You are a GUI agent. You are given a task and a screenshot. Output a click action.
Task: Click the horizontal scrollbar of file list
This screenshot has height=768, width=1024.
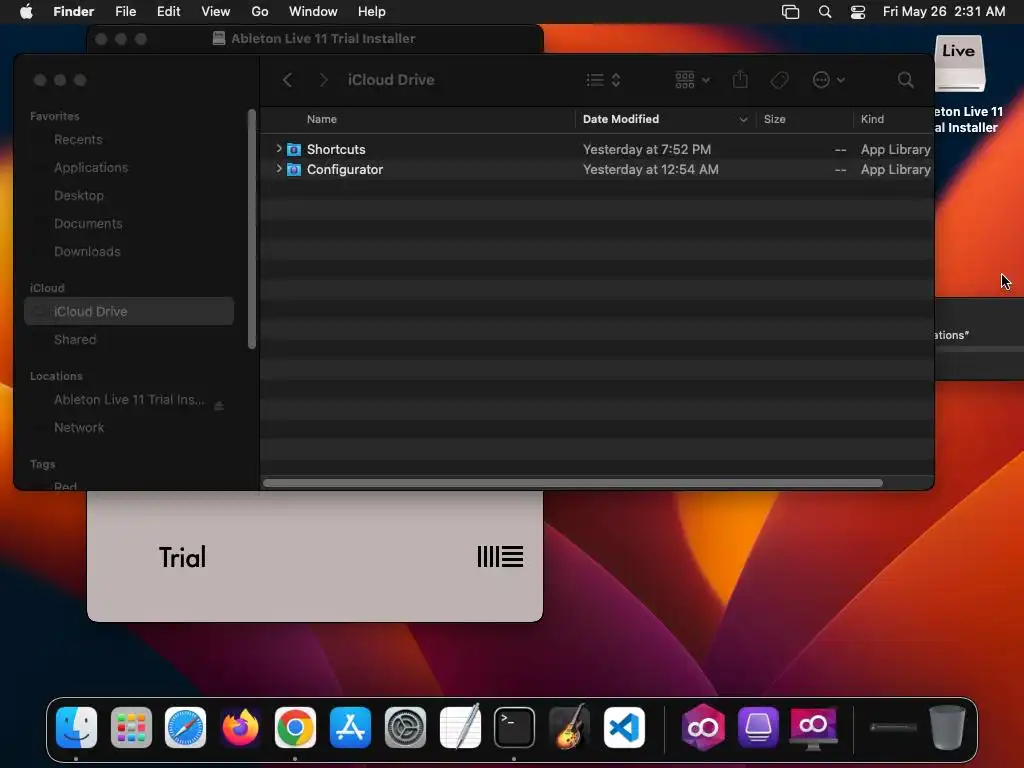(573, 483)
